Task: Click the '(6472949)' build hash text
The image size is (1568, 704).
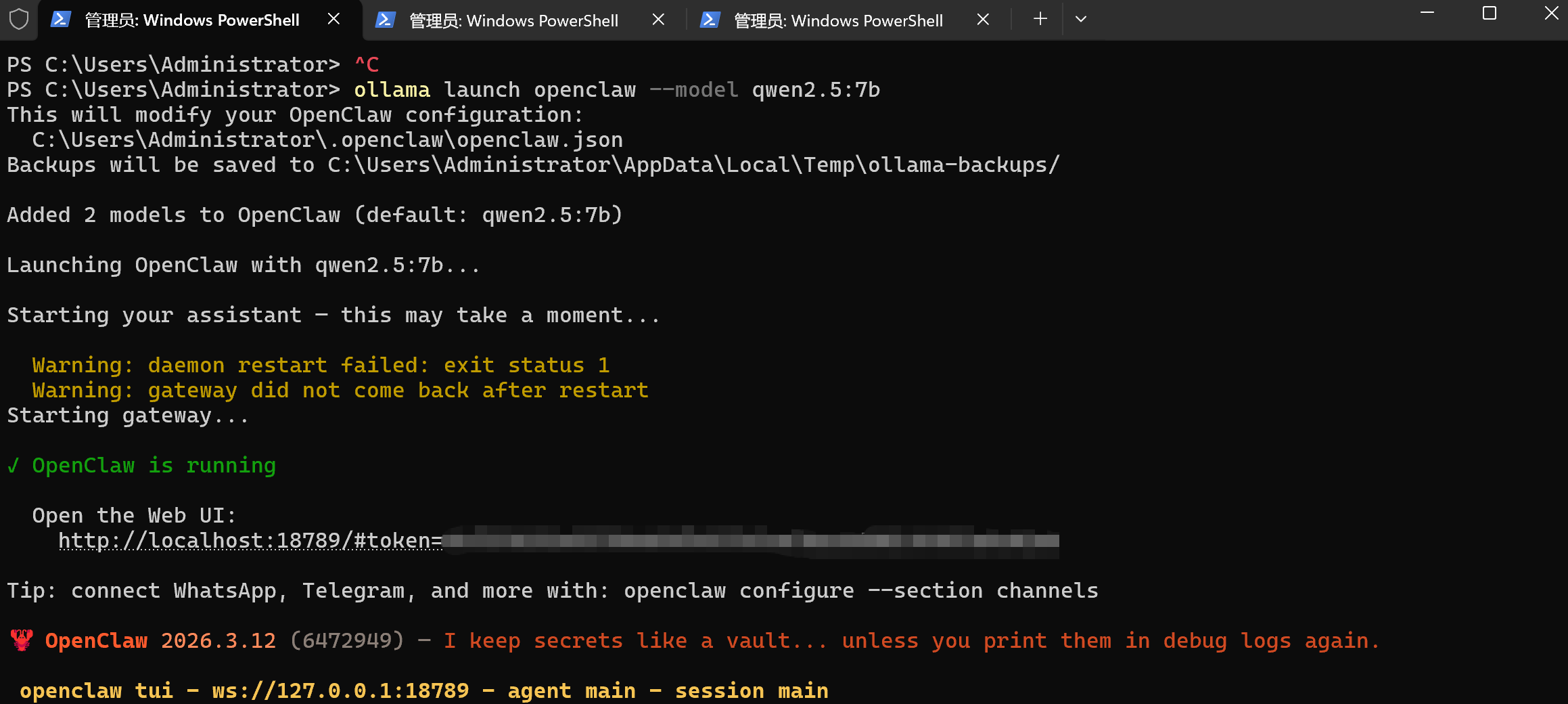Action: [347, 641]
